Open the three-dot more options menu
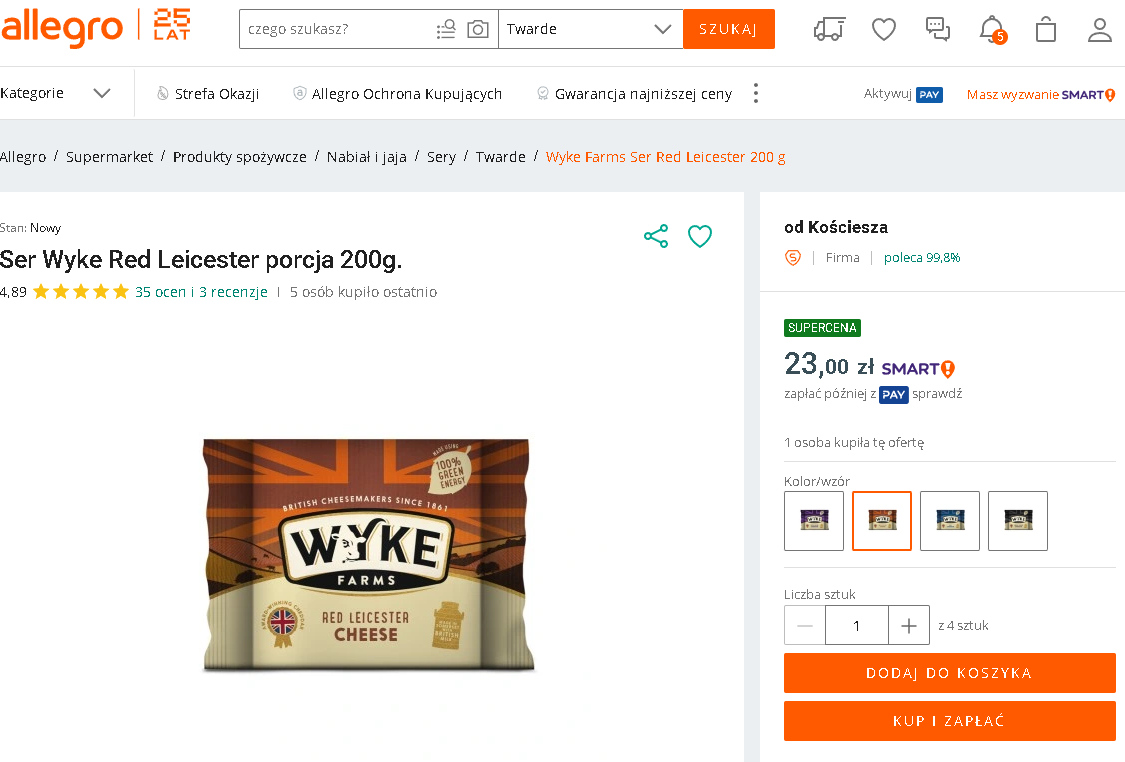This screenshot has width=1125, height=762. (x=756, y=93)
